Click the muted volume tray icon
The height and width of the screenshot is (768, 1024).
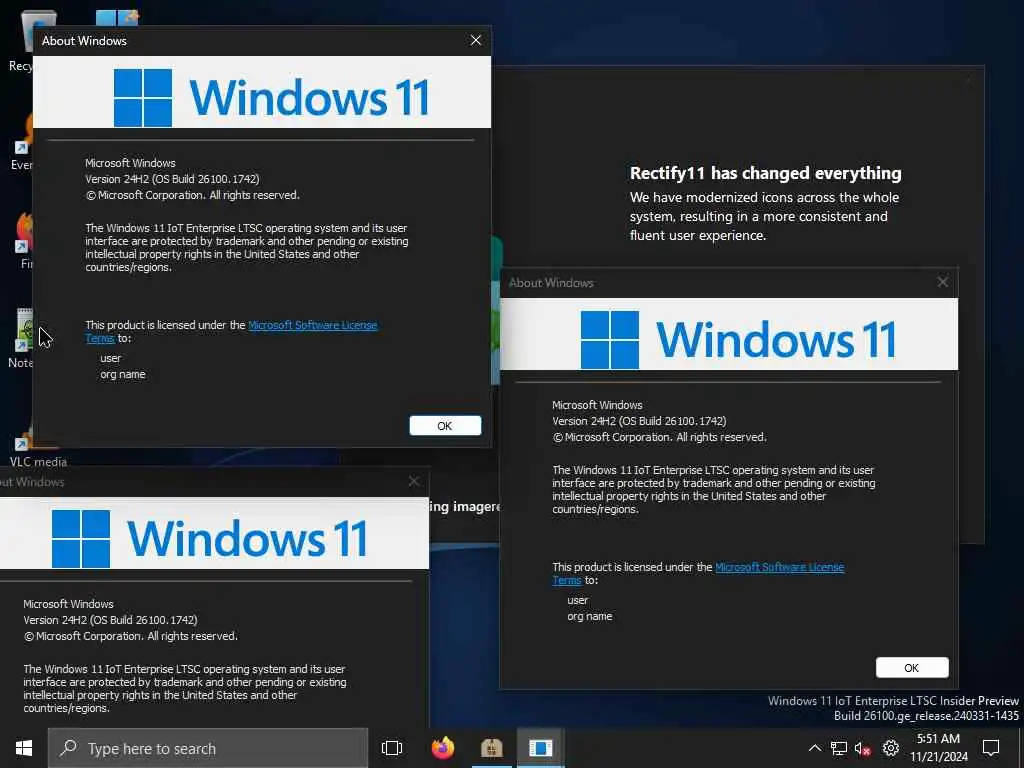[x=863, y=748]
